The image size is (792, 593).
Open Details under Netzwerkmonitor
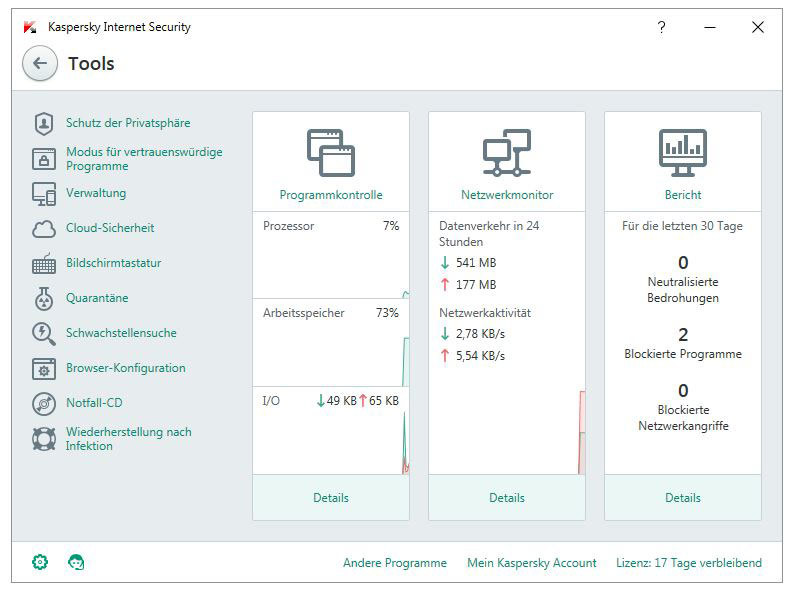click(x=507, y=498)
